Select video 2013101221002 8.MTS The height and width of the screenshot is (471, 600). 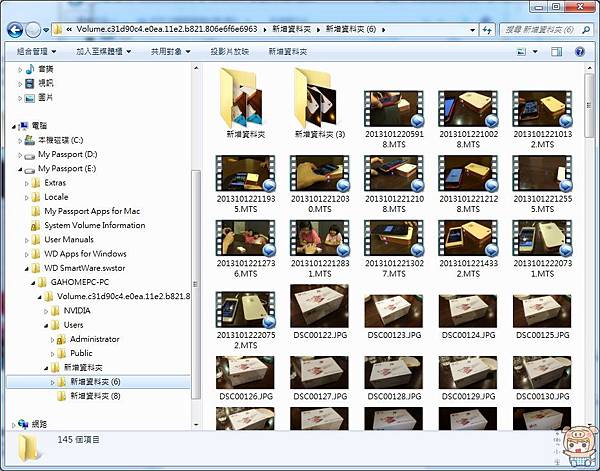468,119
